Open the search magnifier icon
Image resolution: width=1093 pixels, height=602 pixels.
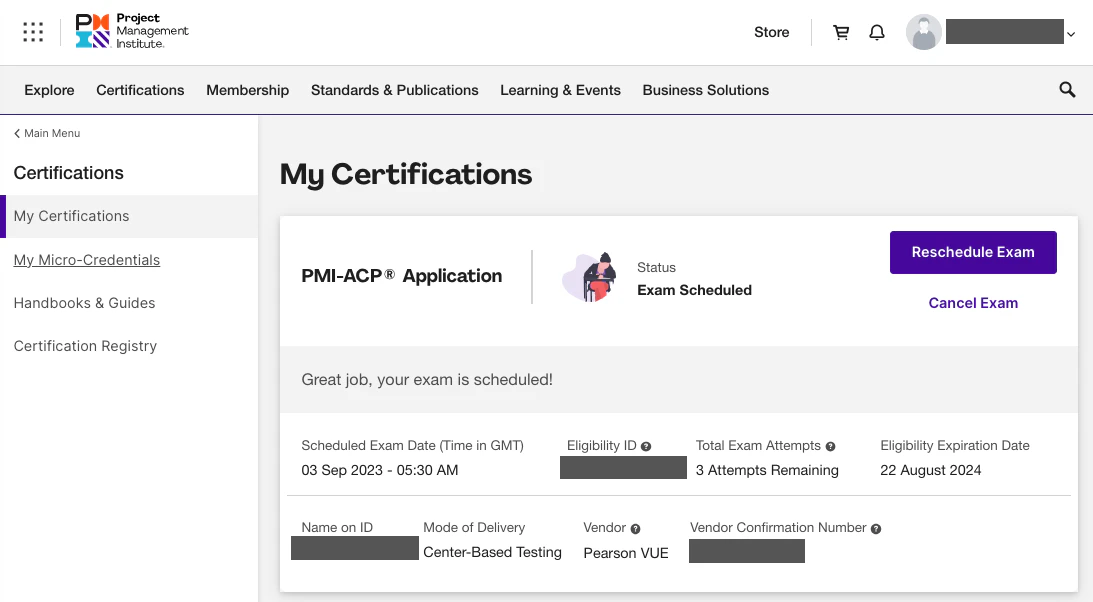1067,89
